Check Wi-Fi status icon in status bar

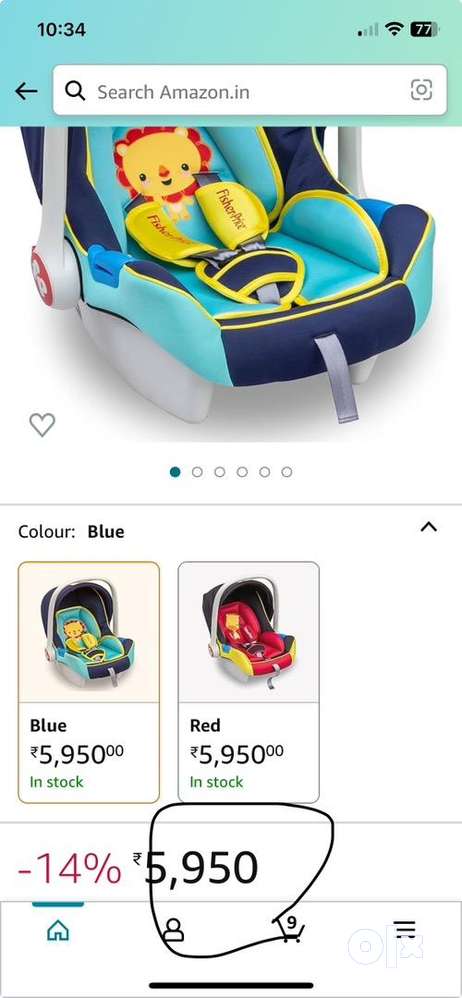[x=395, y=29]
